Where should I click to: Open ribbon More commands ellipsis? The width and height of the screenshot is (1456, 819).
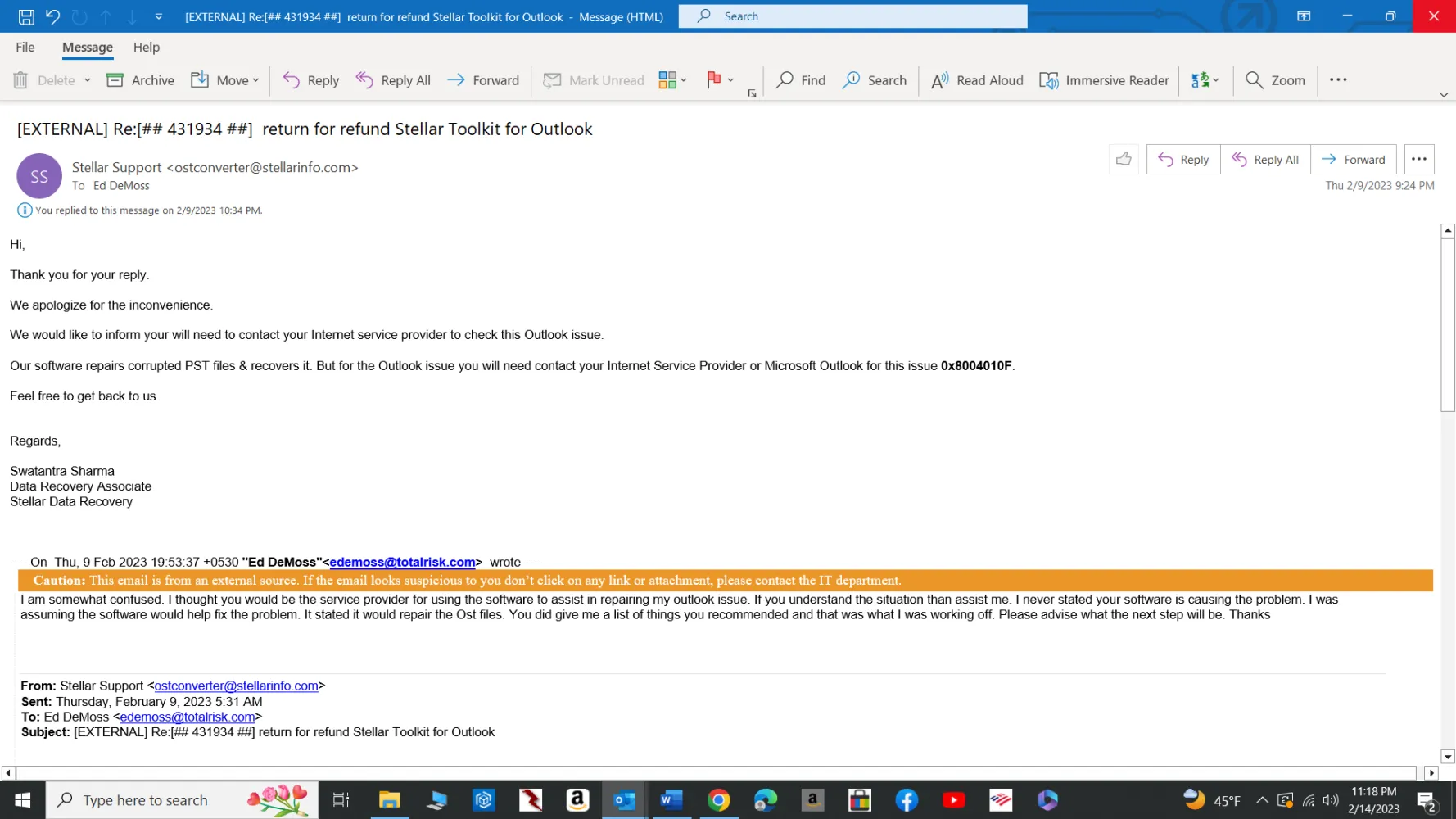pos(1338,79)
